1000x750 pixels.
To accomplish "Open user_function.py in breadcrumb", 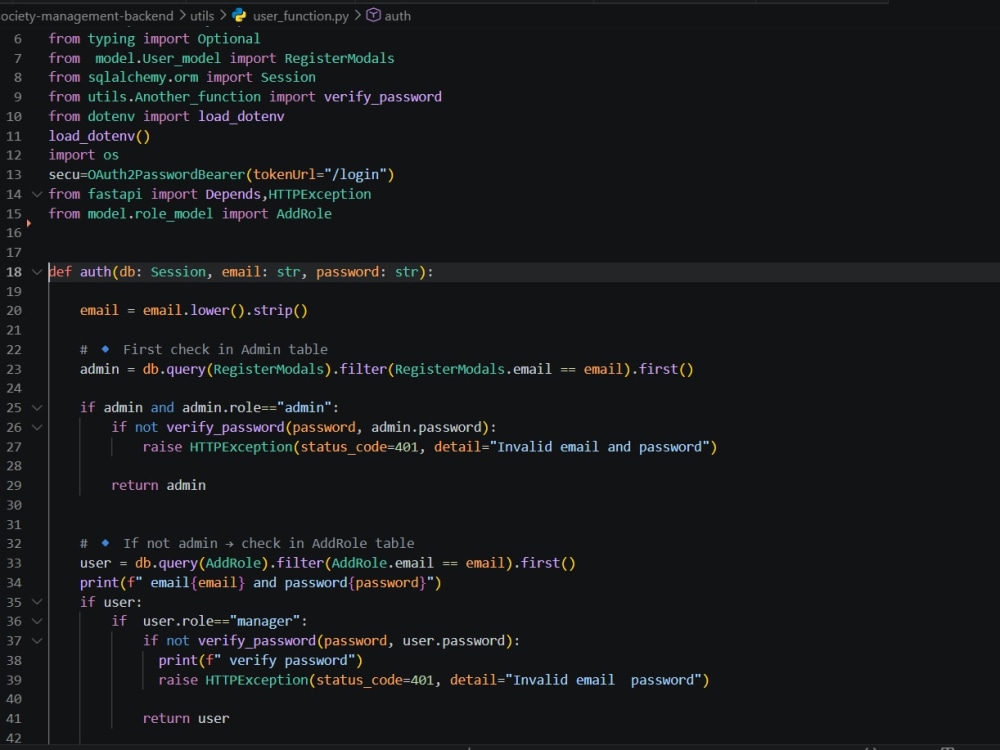I will pos(300,16).
